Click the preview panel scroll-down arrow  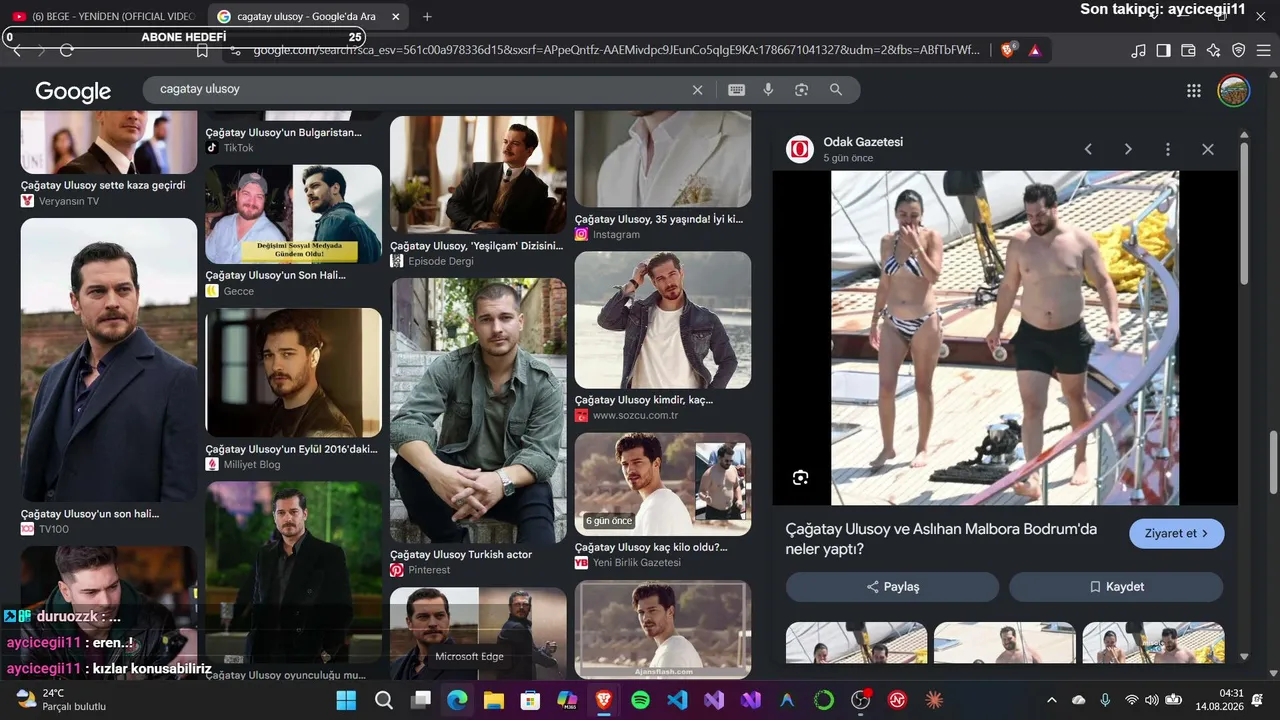1244,657
